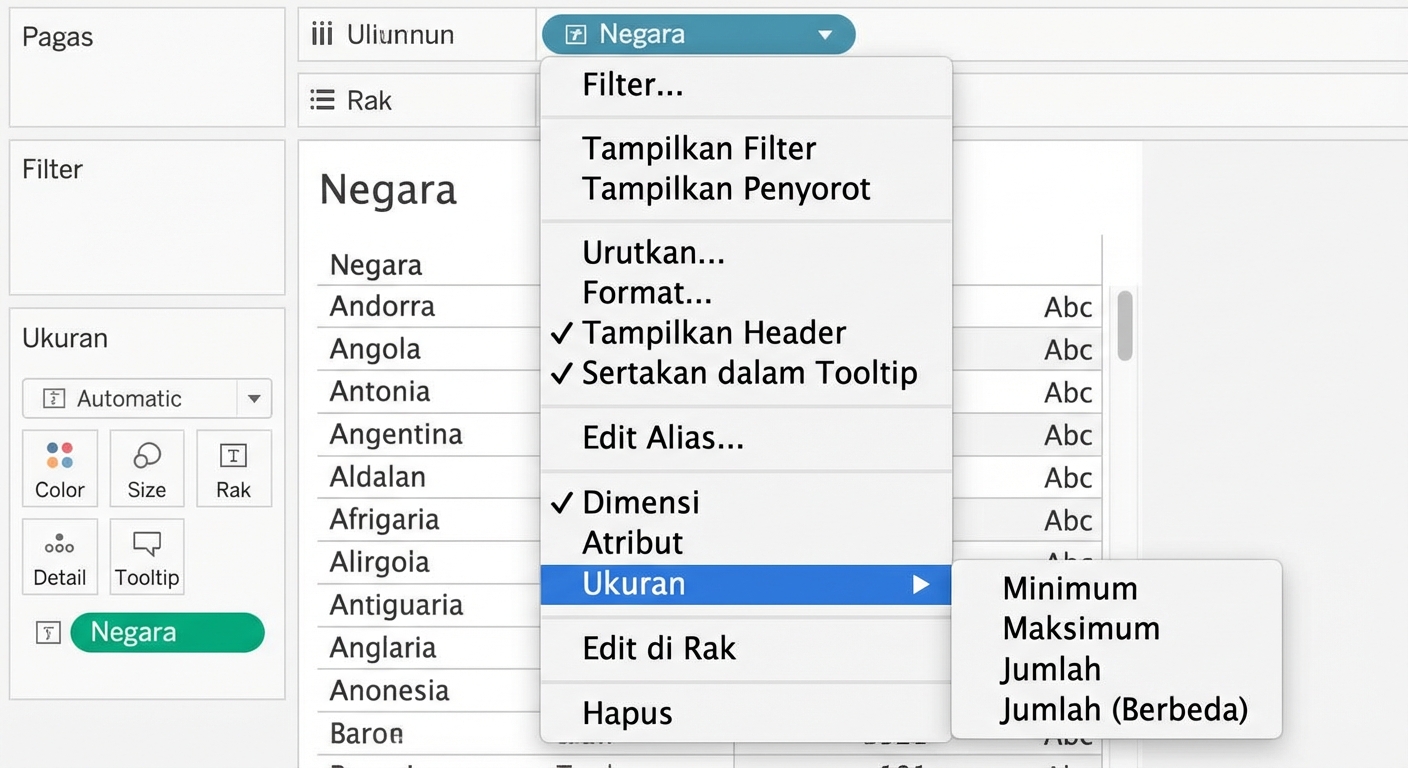Toggle Sertakan dalam Tooltip option

tap(750, 373)
